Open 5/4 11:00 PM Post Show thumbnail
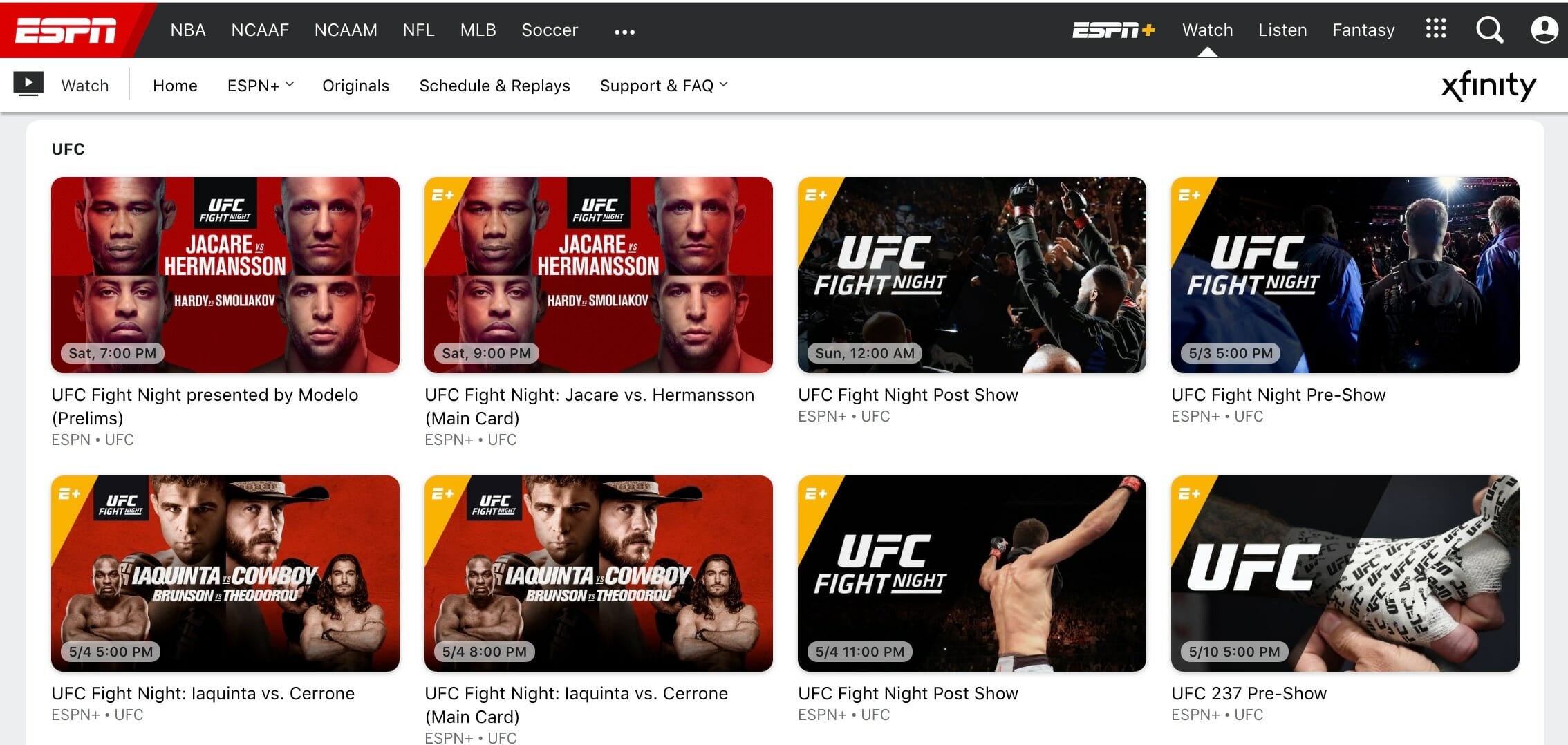This screenshot has width=1568, height=745. point(972,574)
